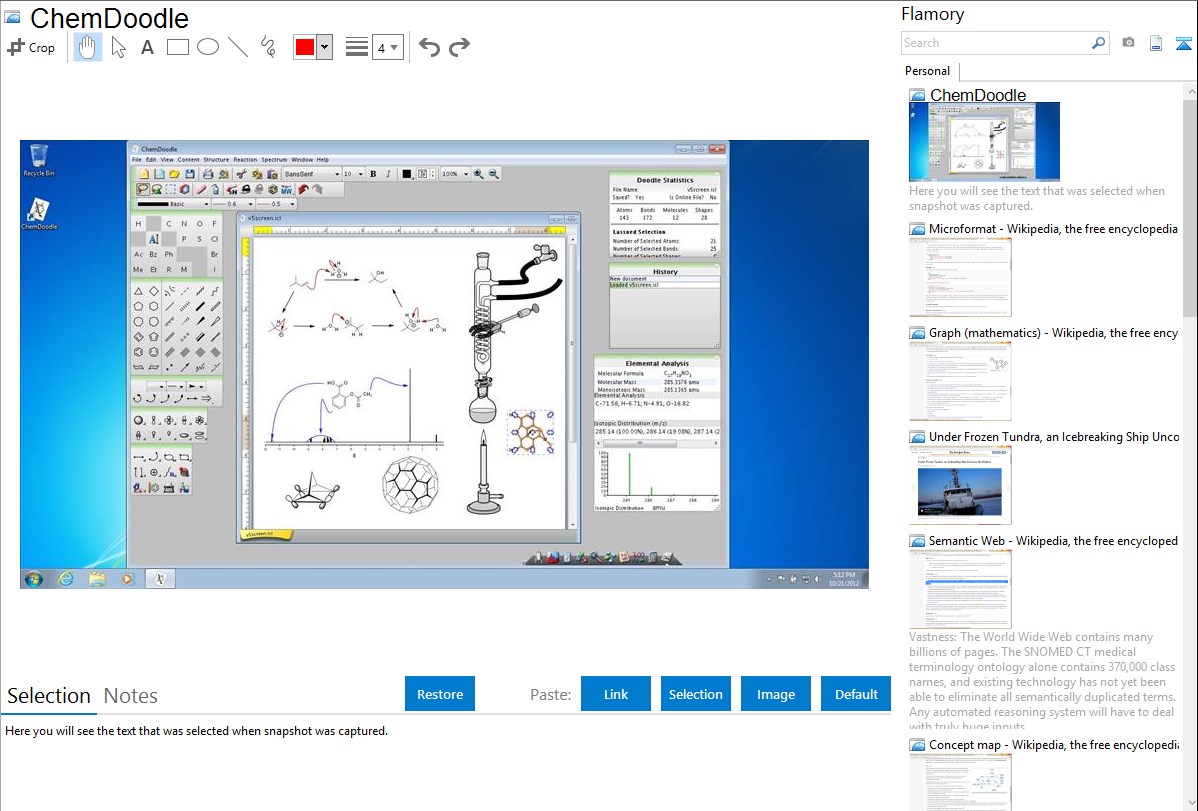Click the Link paste button
Viewport: 1198px width, 811px height.
[616, 694]
